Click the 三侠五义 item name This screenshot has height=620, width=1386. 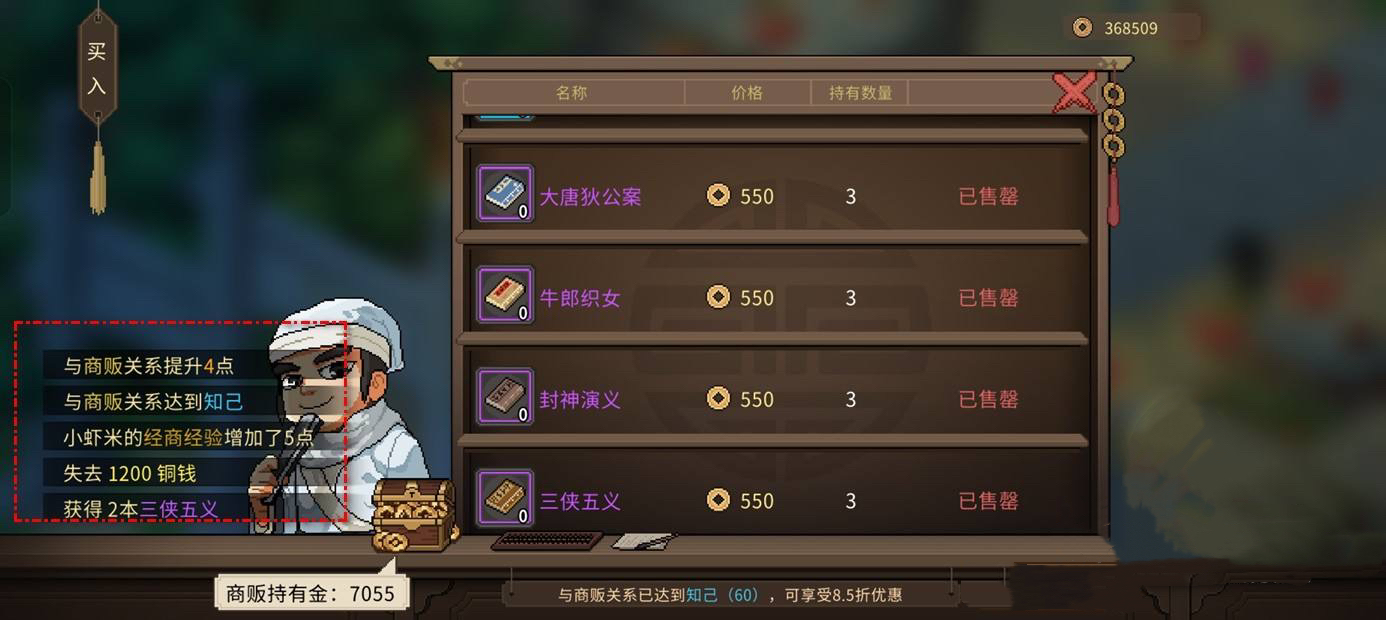[x=580, y=501]
